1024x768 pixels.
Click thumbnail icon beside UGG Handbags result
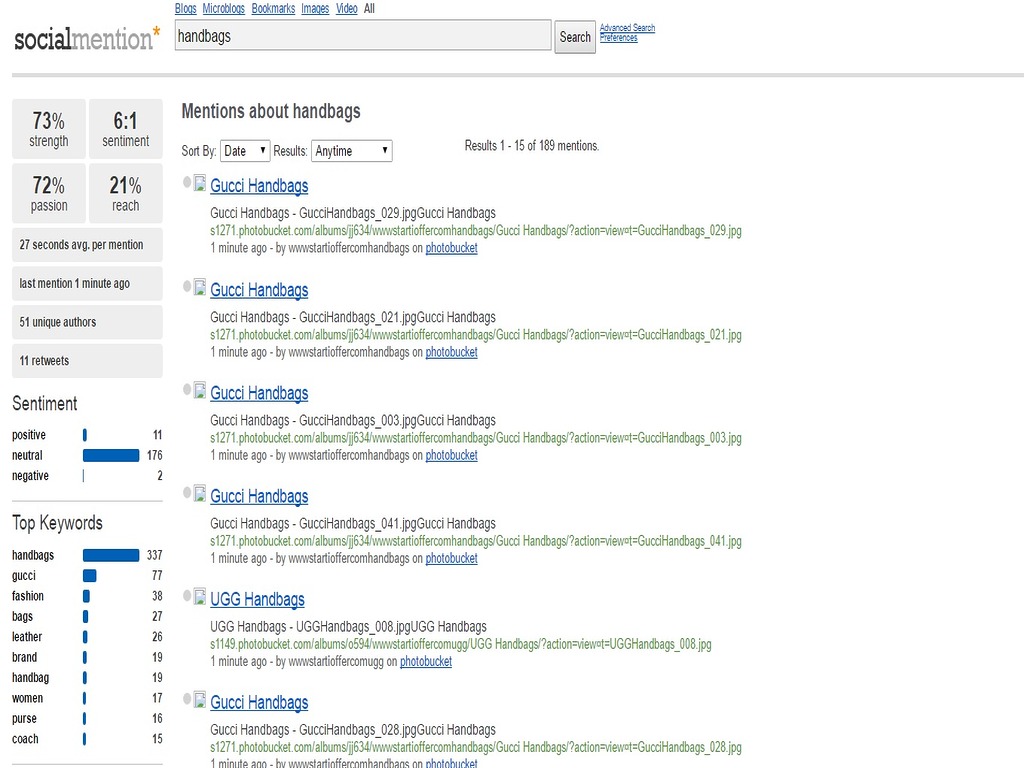(200, 597)
